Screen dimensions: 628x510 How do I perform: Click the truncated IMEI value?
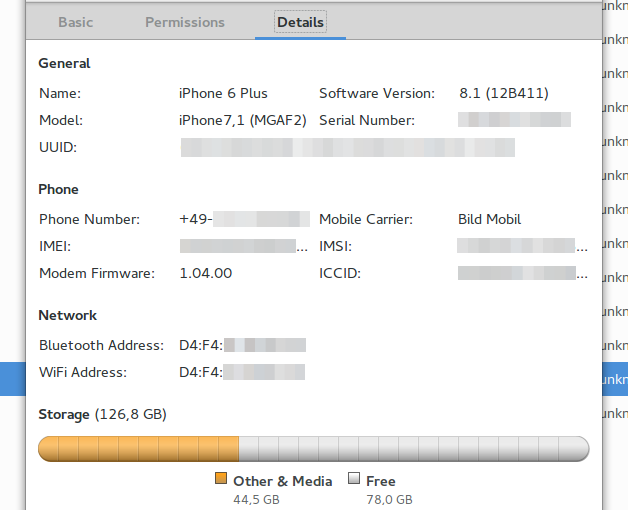(244, 246)
